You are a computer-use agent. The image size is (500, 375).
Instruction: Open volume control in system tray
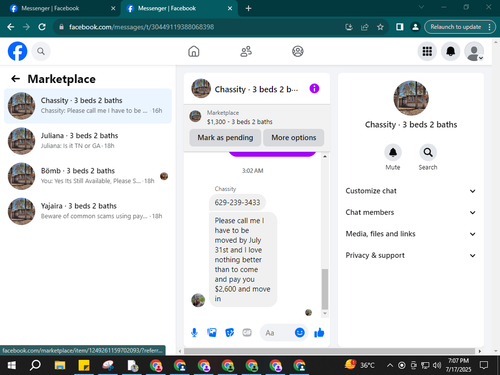coord(437,365)
